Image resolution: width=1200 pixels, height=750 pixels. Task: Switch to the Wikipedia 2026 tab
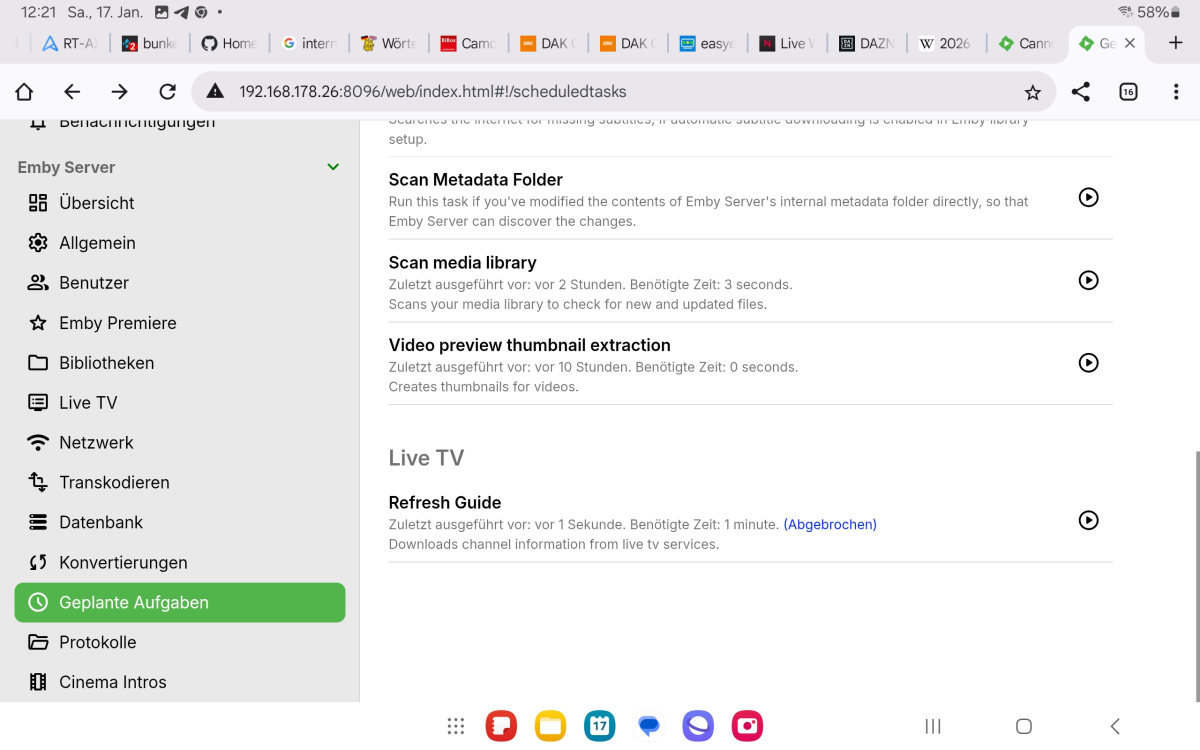point(945,44)
